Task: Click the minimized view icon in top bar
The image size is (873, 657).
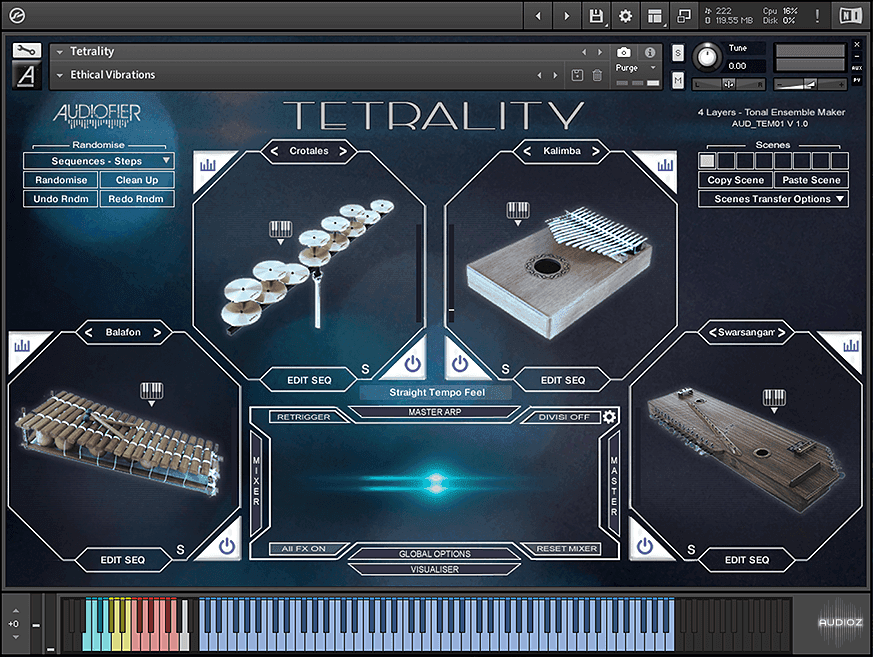Action: (684, 16)
